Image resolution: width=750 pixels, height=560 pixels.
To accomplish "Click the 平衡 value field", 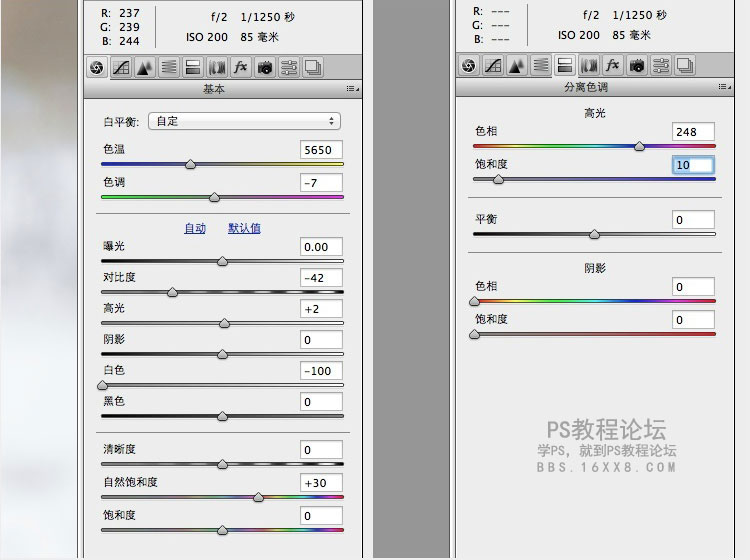I will coord(693,220).
